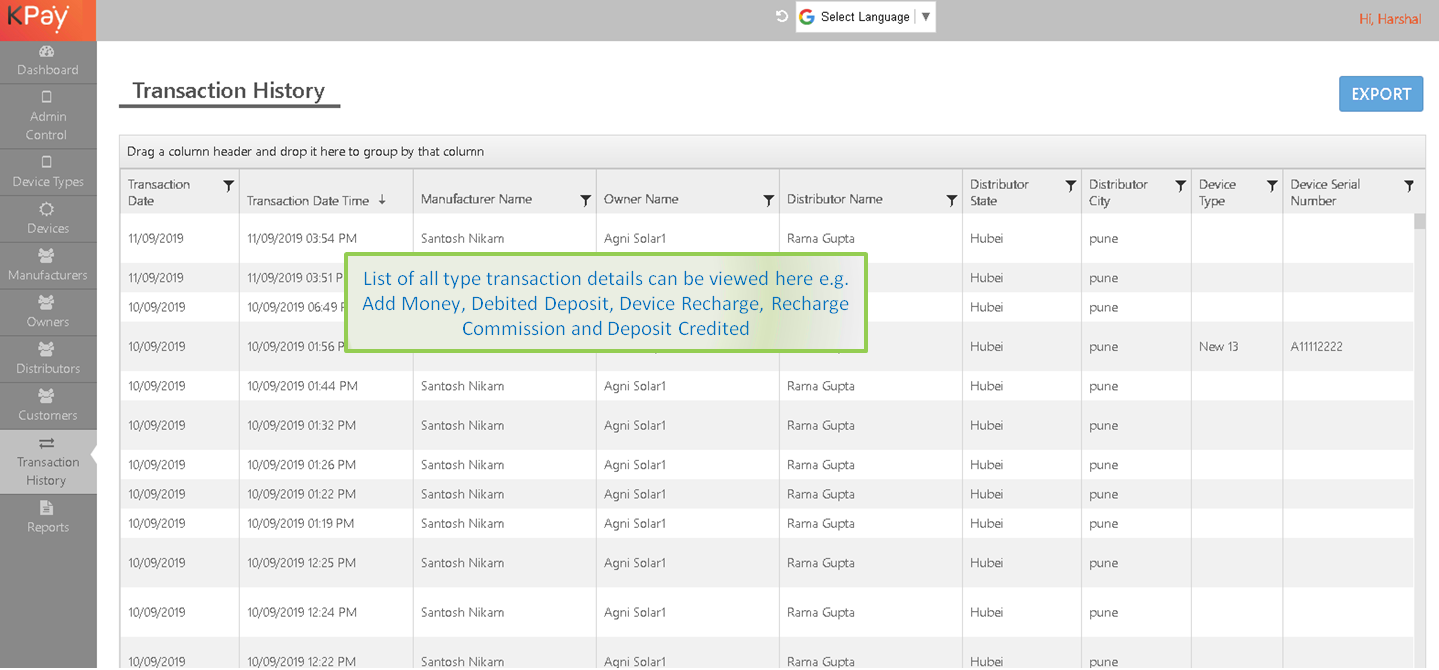Viewport: 1439px width, 670px height.
Task: Open filter icon on Transaction Date column
Action: coord(228,186)
